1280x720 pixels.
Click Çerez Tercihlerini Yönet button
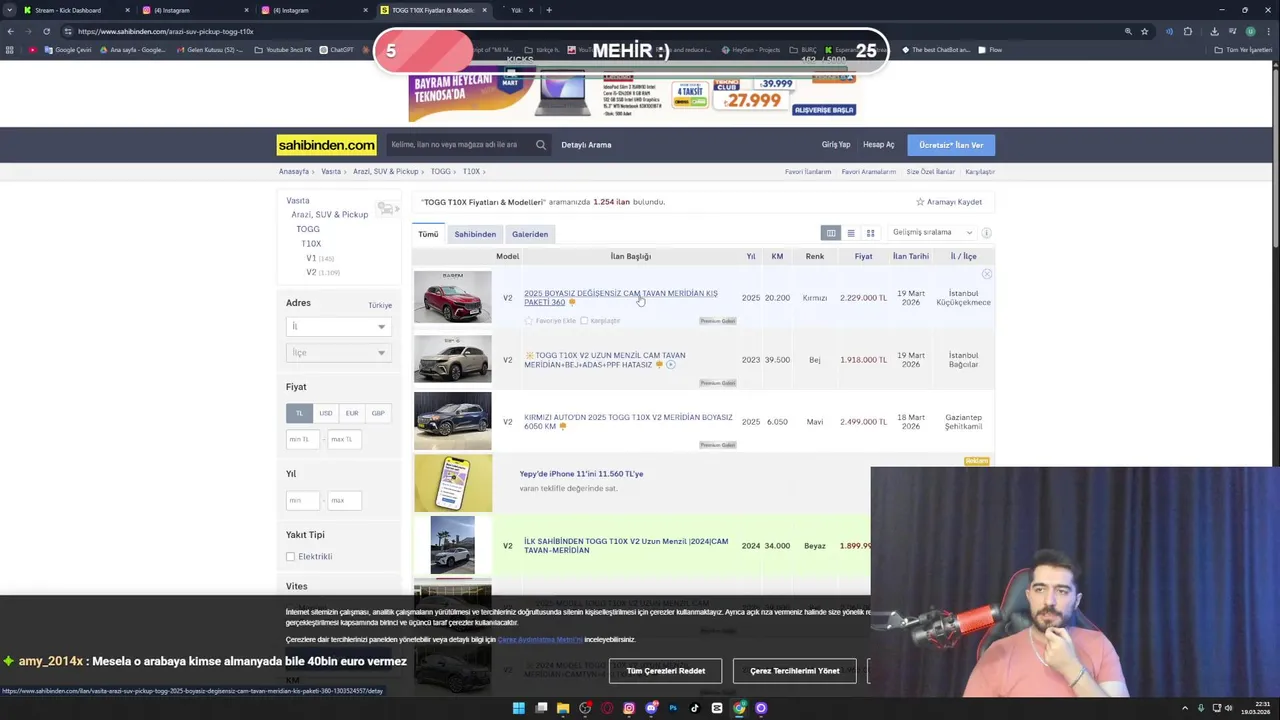(x=795, y=671)
